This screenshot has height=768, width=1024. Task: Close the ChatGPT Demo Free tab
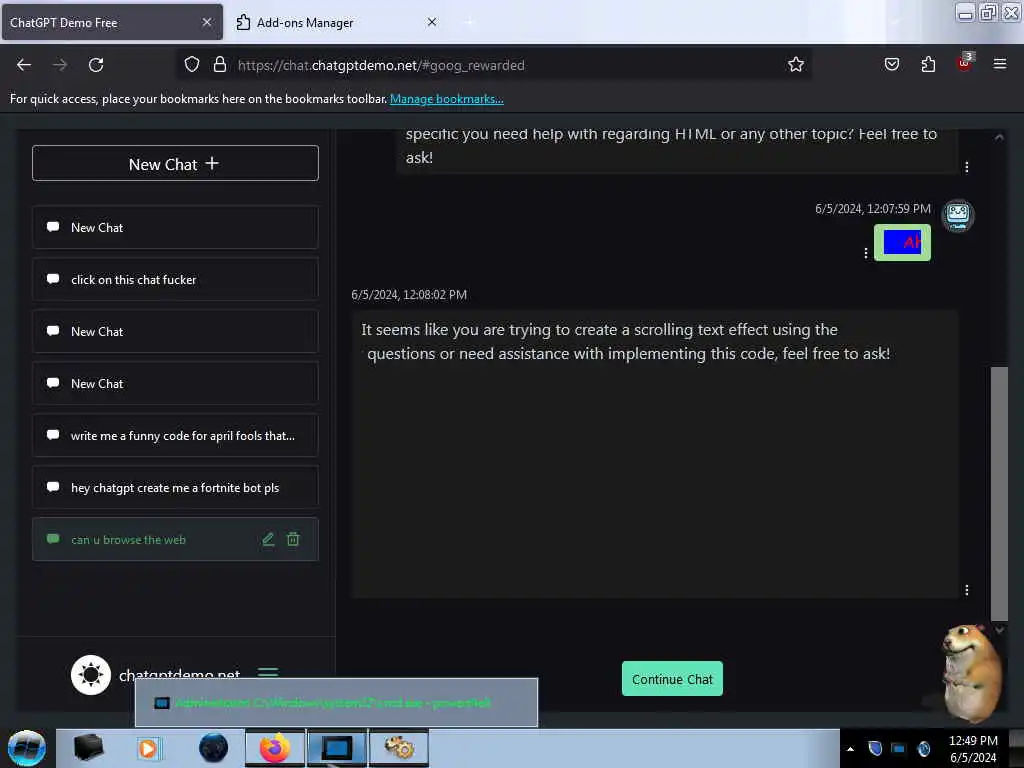click(206, 22)
